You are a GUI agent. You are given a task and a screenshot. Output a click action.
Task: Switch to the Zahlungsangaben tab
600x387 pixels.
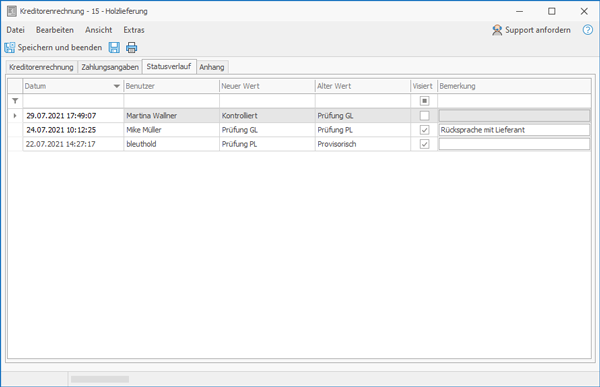(110, 67)
